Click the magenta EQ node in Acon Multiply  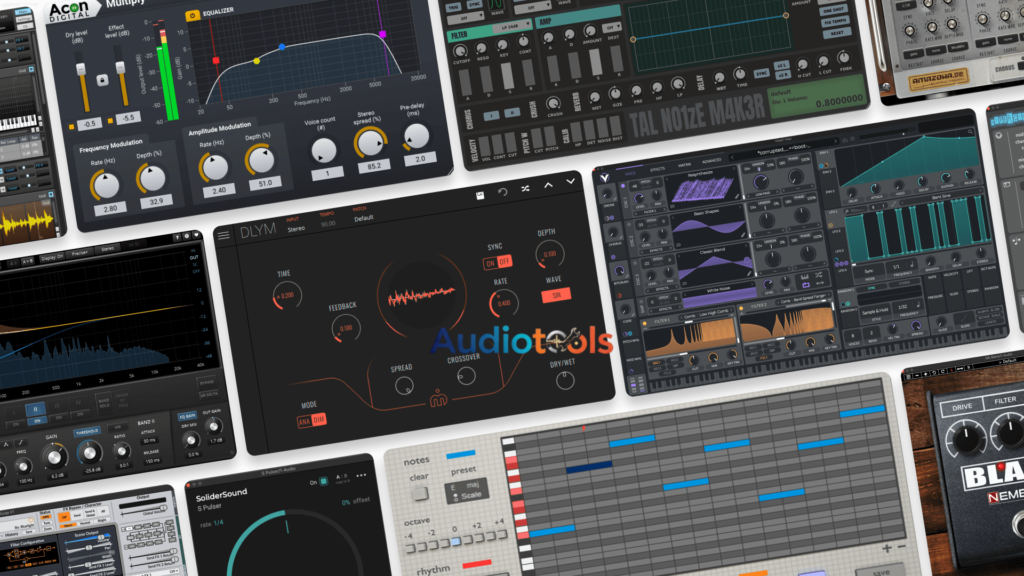coord(383,34)
